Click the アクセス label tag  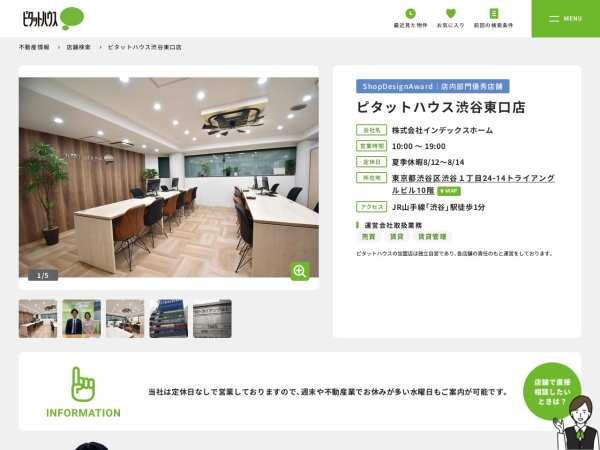tap(372, 207)
